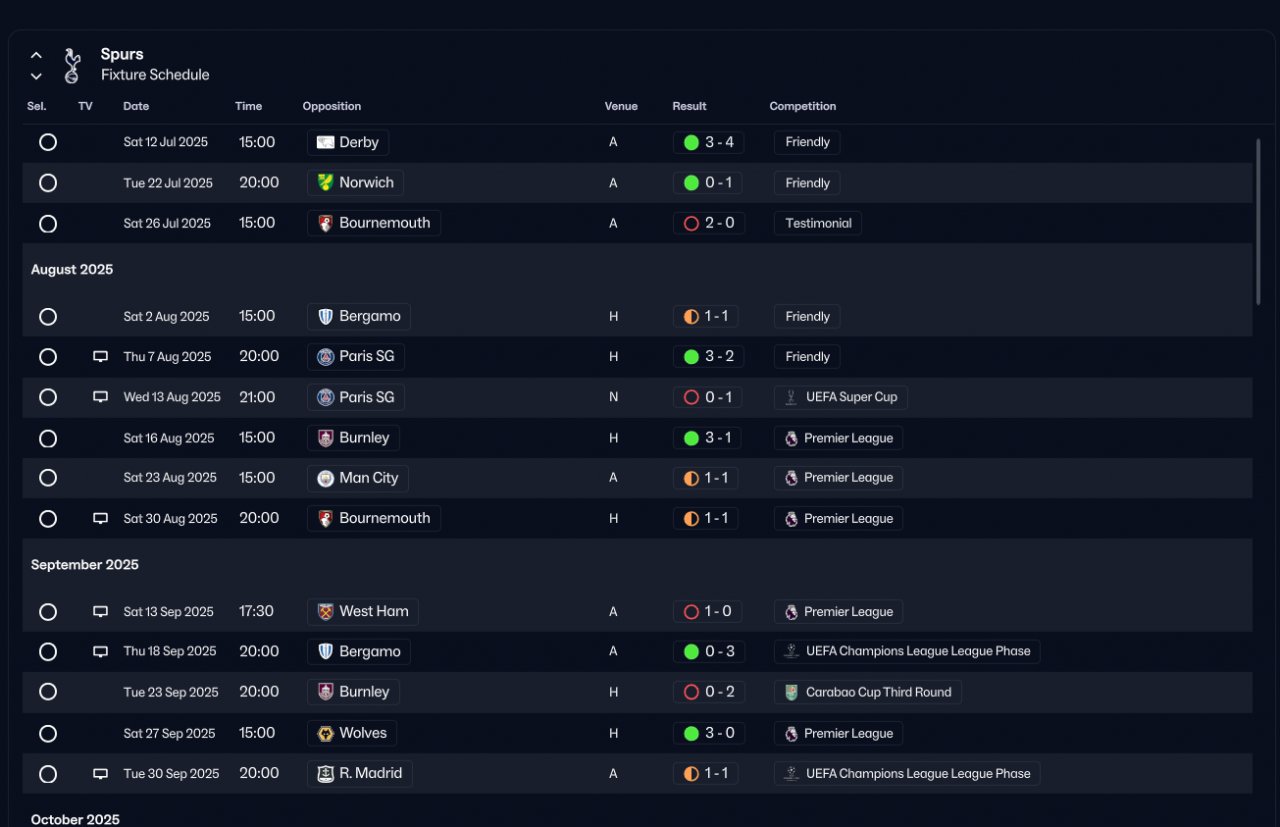Screen dimensions: 1280x827
Task: Click the Wolves club badge
Action: tap(325, 734)
